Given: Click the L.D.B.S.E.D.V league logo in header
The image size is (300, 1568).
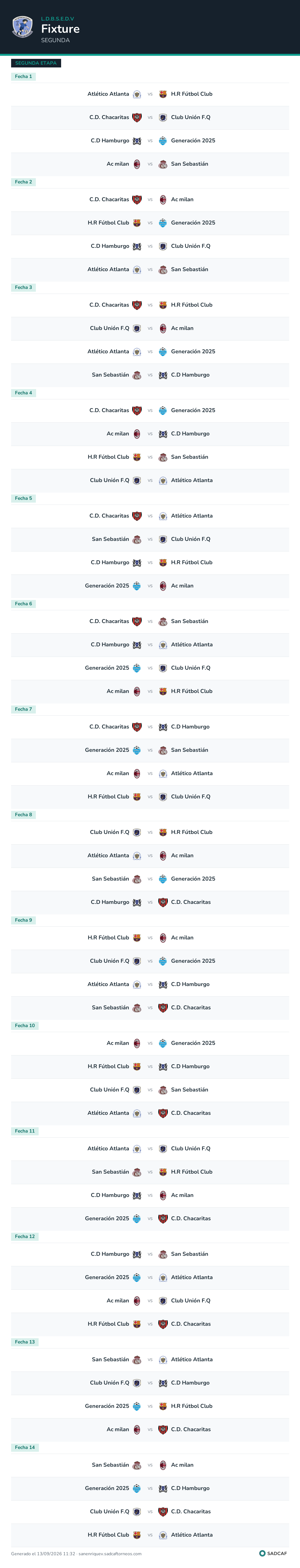Looking at the screenshot, I should [x=22, y=27].
